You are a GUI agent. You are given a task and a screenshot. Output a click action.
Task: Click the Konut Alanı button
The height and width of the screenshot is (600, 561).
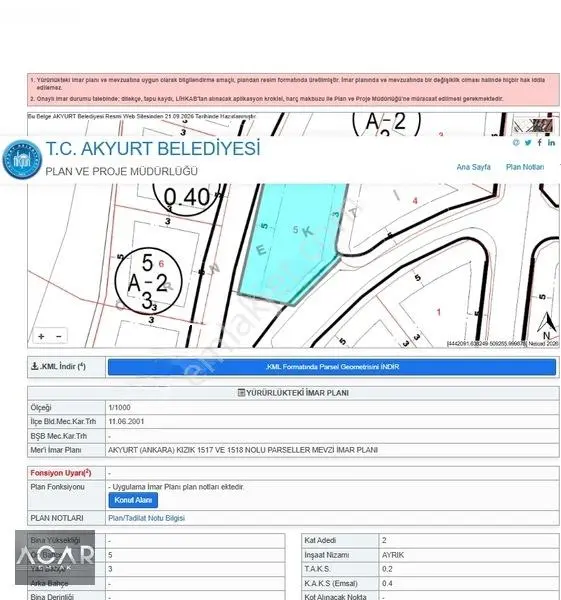click(133, 500)
